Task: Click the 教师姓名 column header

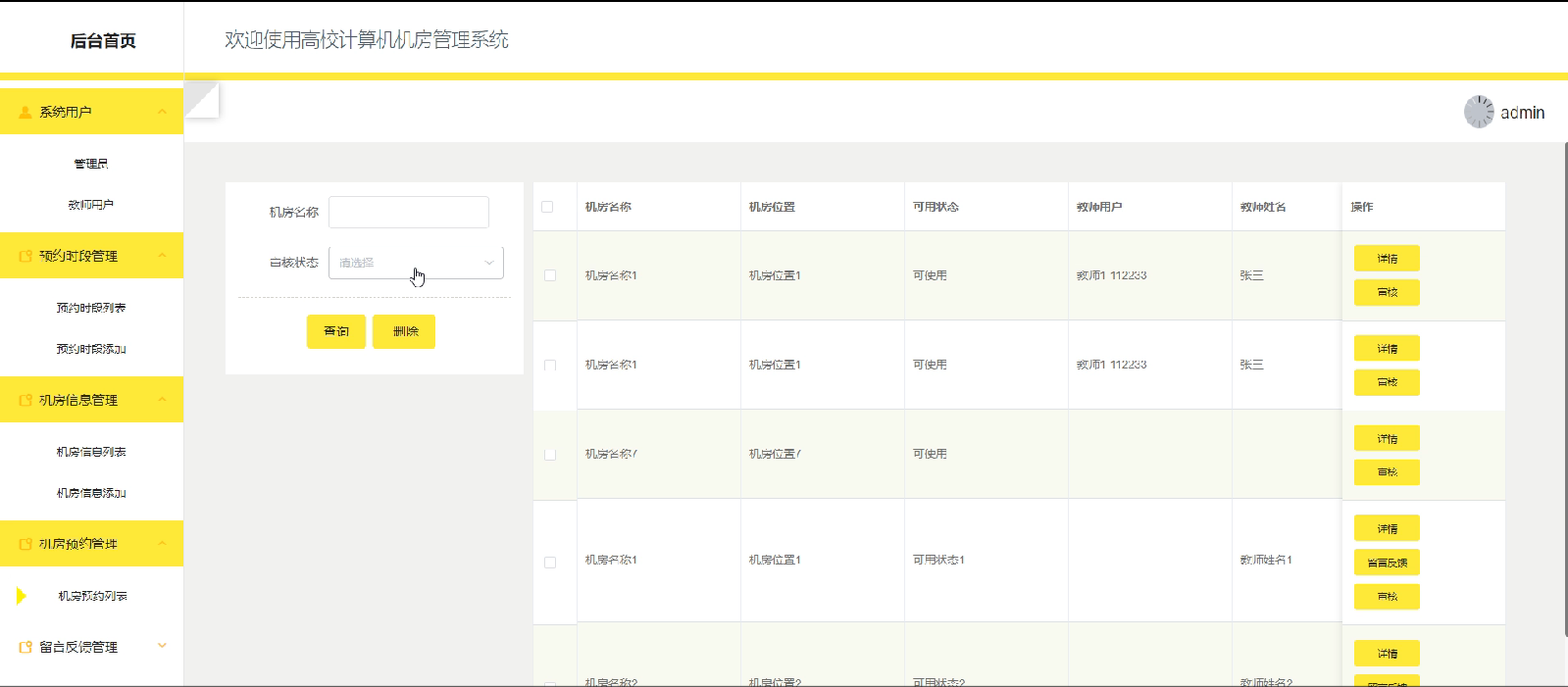Action: (1263, 207)
